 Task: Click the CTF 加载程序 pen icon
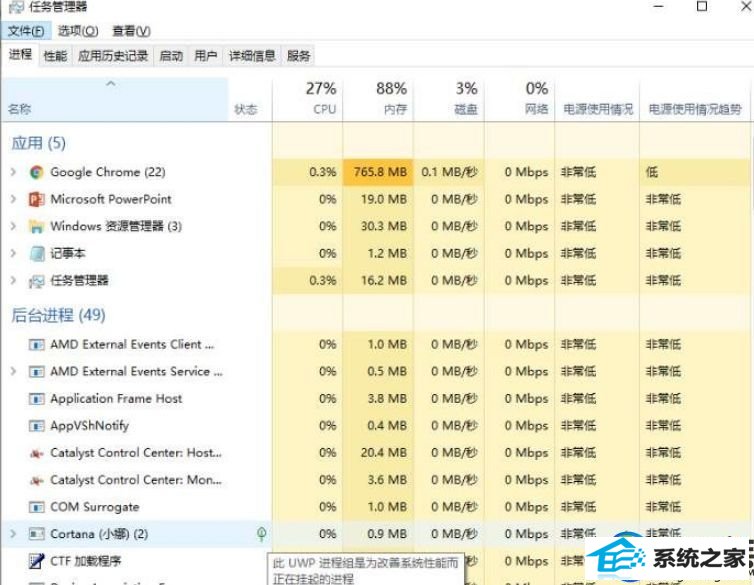[37, 561]
